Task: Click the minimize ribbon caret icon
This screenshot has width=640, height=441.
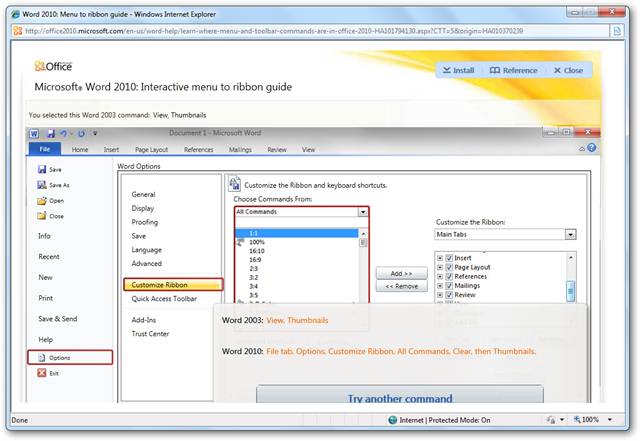Action: click(x=582, y=149)
